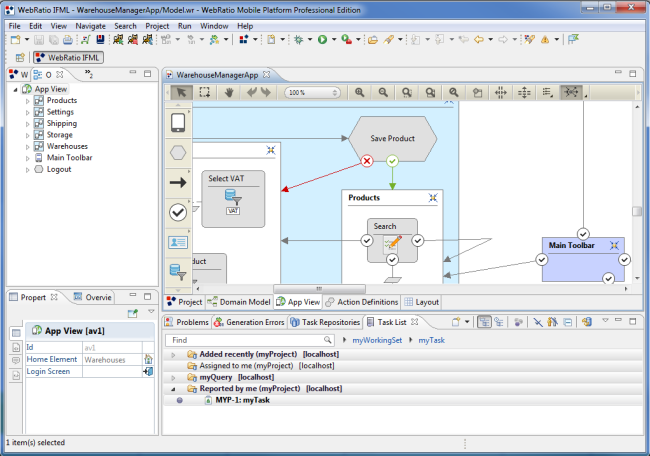Screen dimensions: 650x456
Task: Select the Select VAT component
Action: (x=233, y=199)
